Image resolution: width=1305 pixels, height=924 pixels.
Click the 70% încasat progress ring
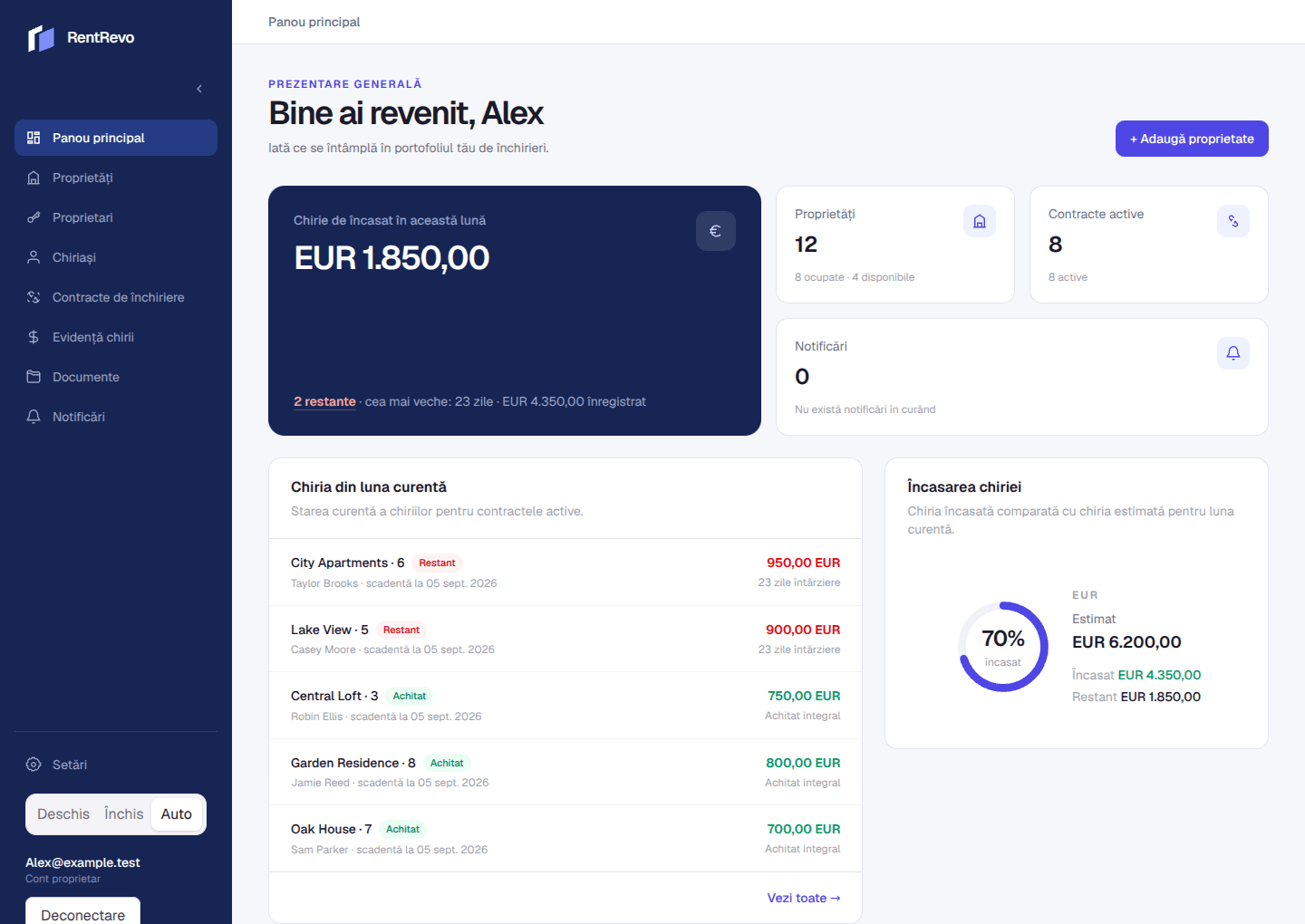[1003, 647]
